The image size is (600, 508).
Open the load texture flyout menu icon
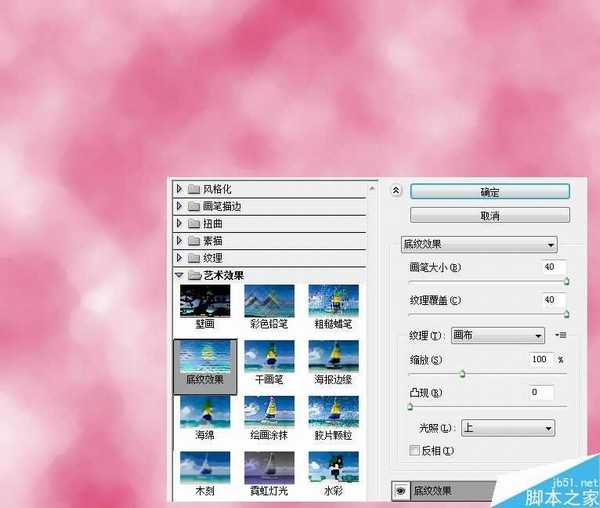561,335
